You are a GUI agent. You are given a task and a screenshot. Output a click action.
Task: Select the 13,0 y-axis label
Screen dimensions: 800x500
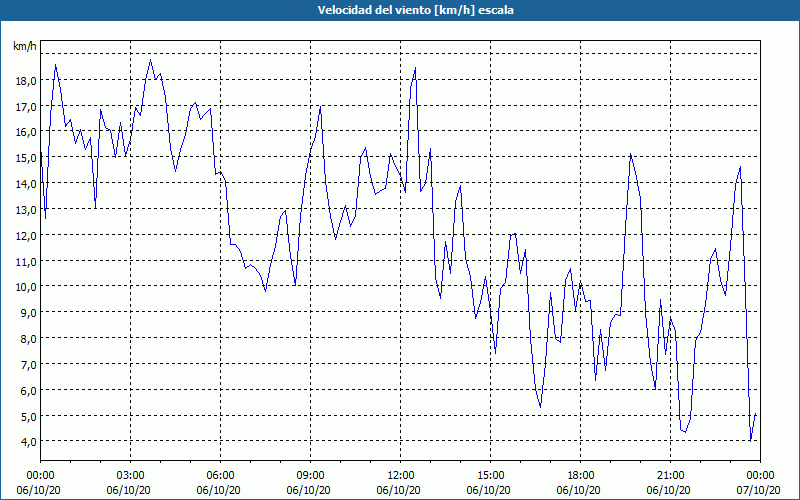pos(28,210)
